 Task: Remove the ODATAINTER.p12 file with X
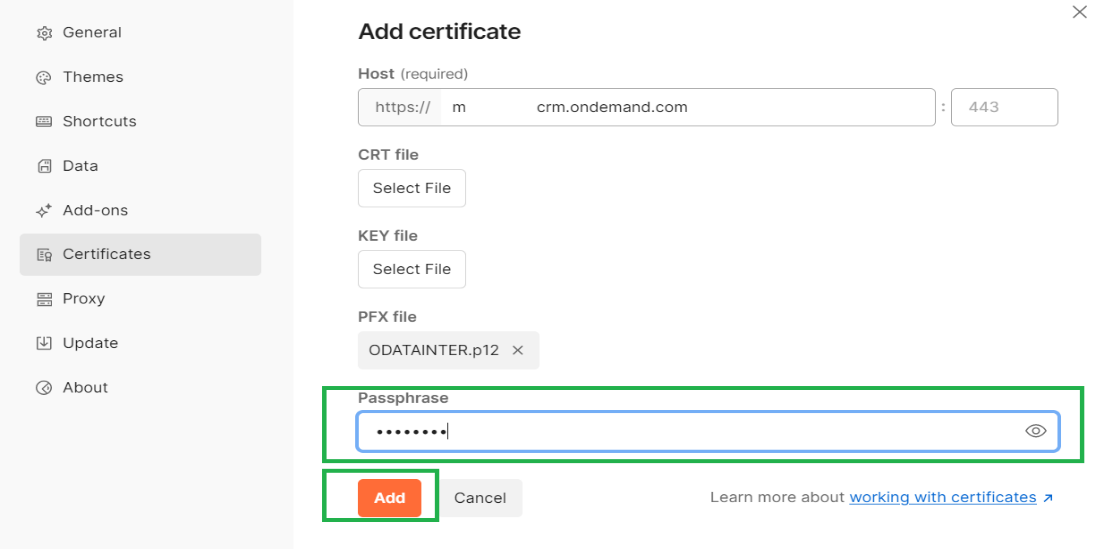pyautogui.click(x=518, y=351)
